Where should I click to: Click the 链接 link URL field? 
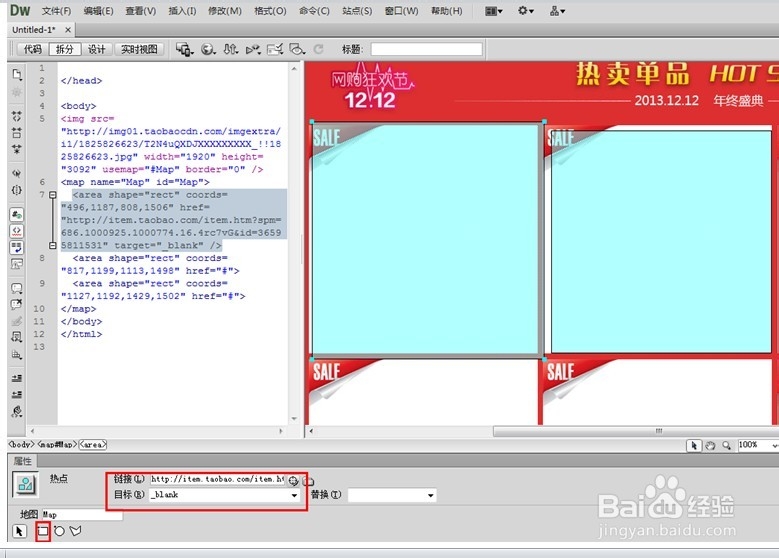(217, 479)
